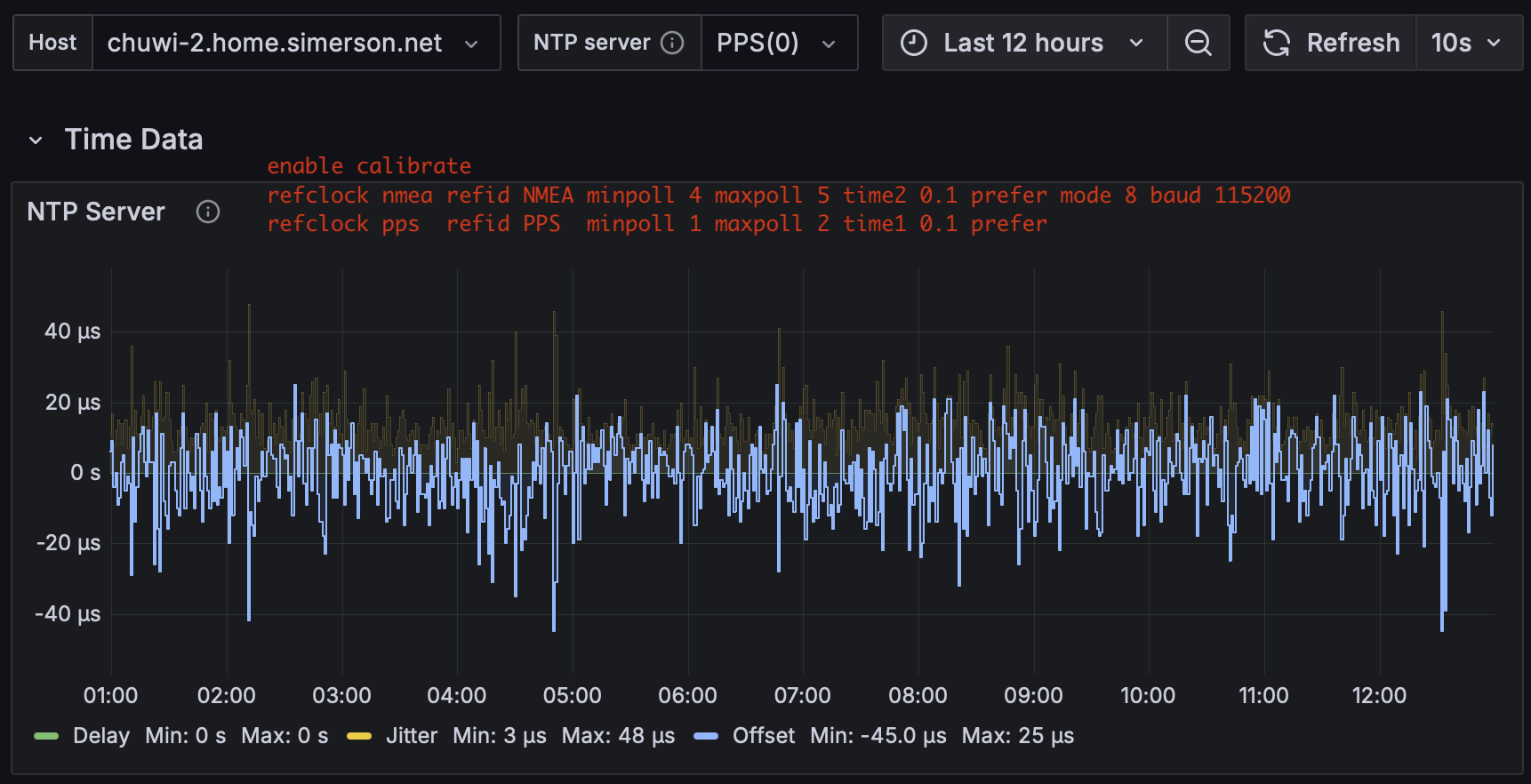Toggle the Jitter series in legend
The image size is (1531, 784).
[411, 736]
